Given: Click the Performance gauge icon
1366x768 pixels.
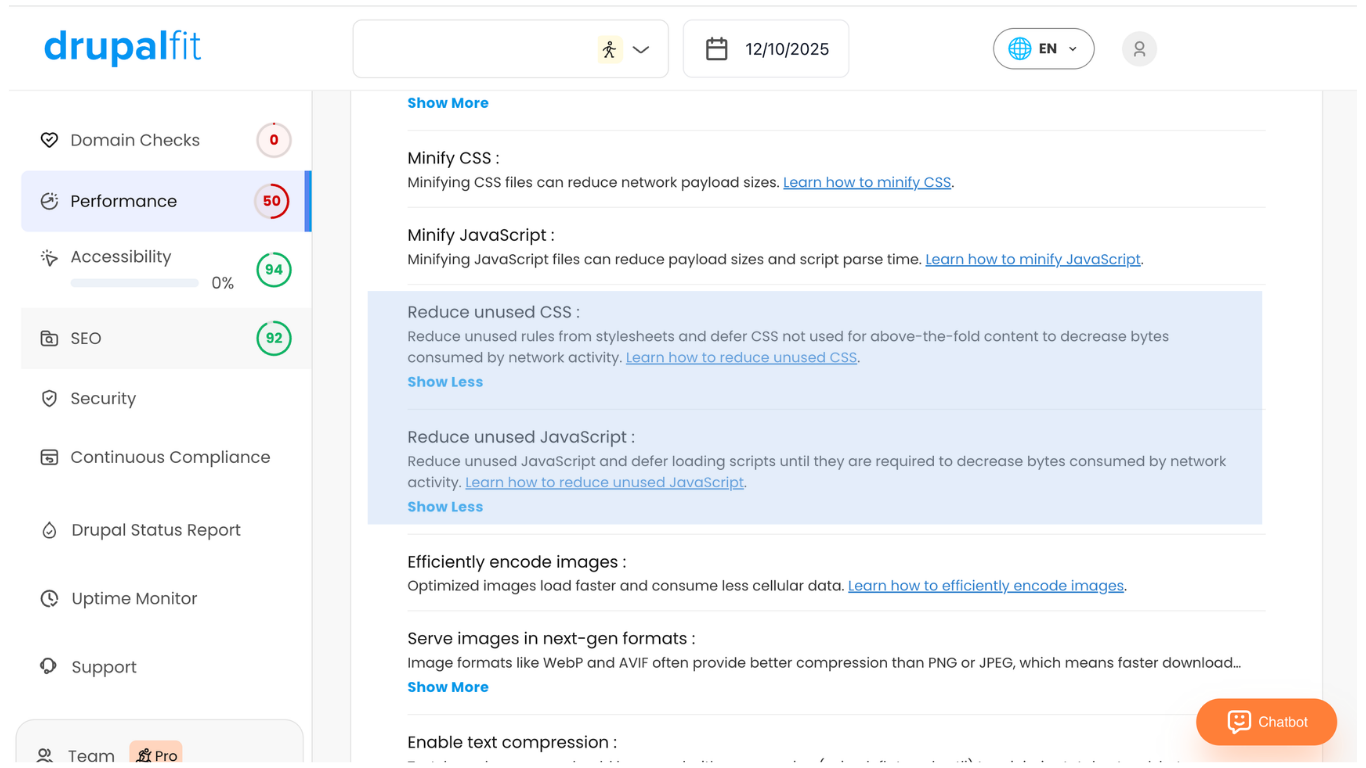Looking at the screenshot, I should [49, 201].
